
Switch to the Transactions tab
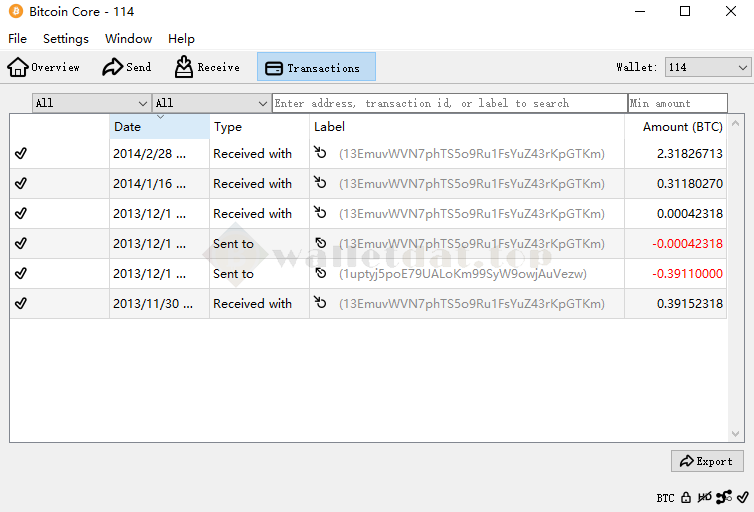click(x=316, y=67)
